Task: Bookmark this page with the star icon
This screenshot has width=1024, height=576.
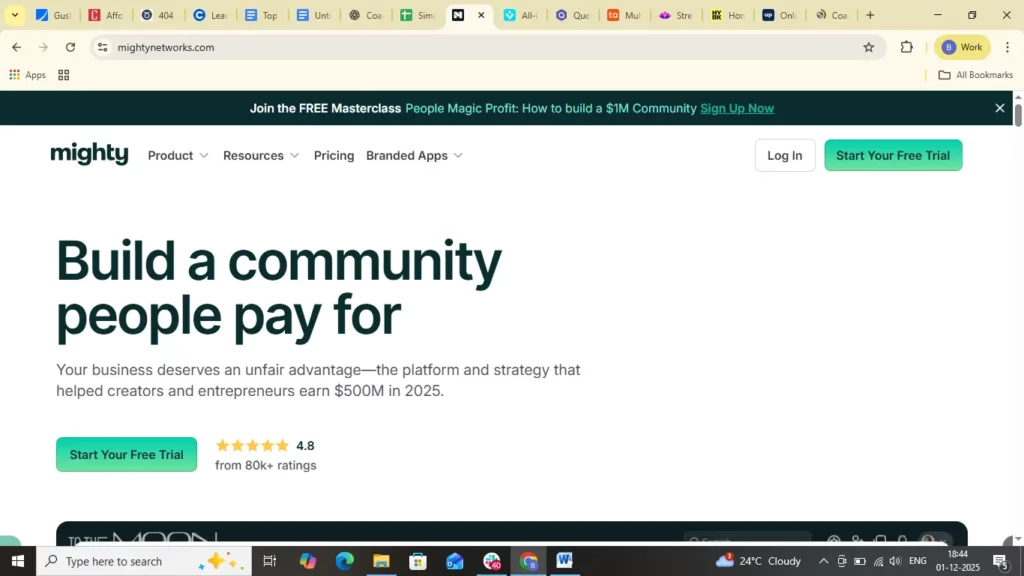Action: [868, 47]
